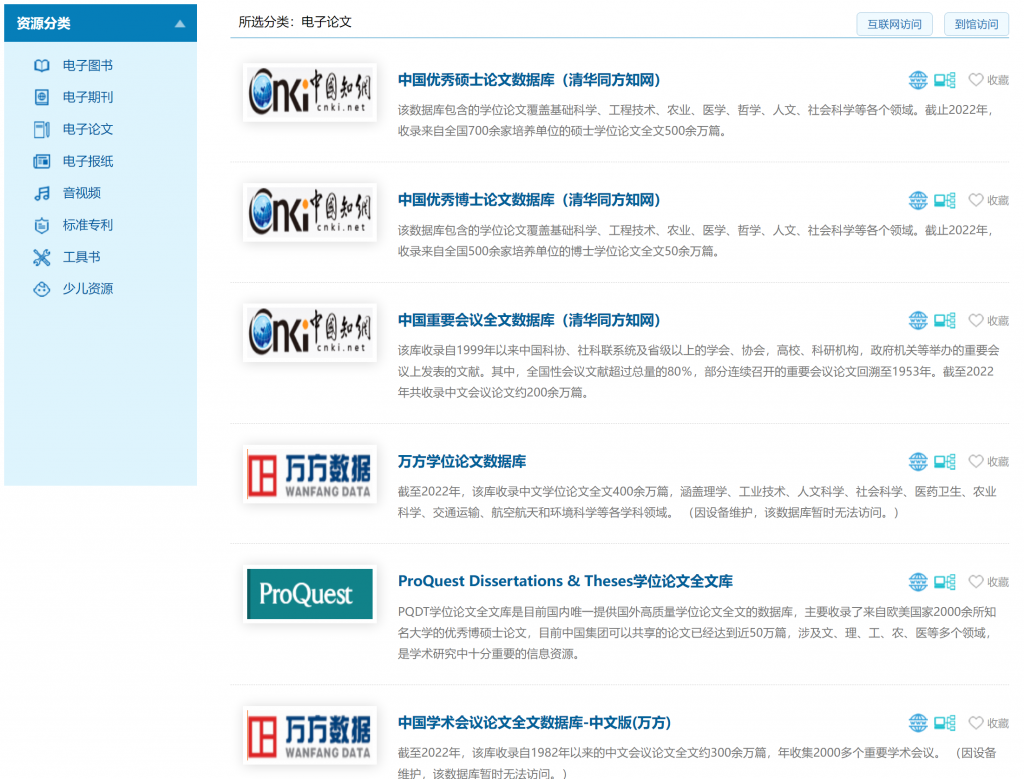Favorite 博士论文数据库 with heart icon
The width and height of the screenshot is (1024, 779).
[976, 200]
